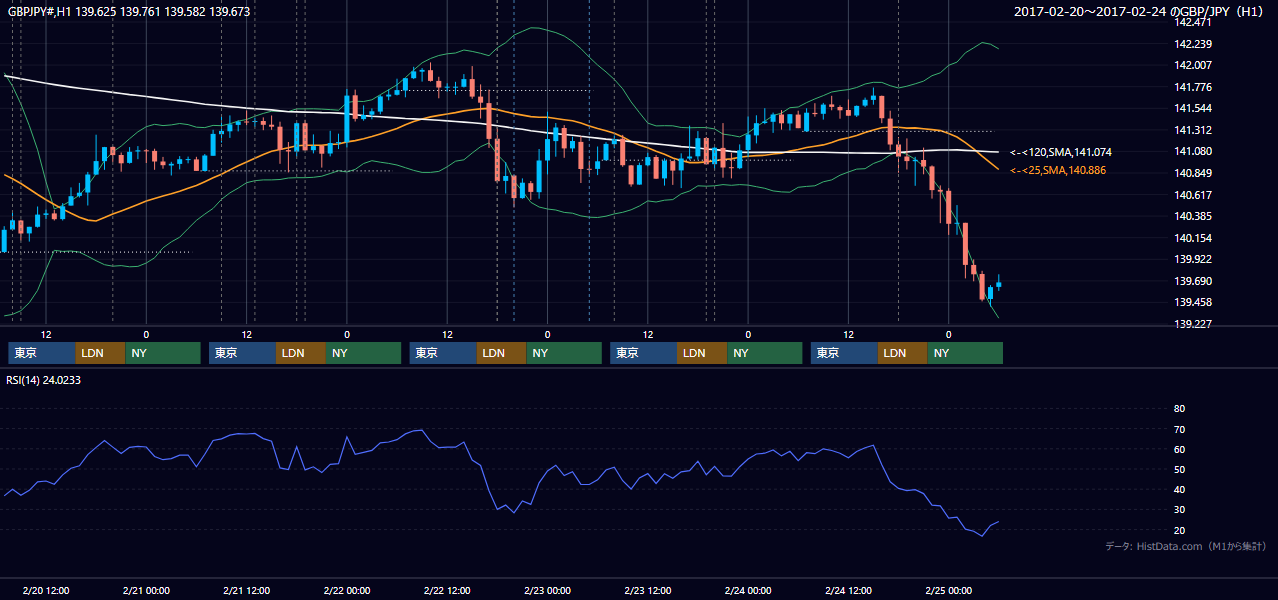Click the 139.922 price axis label
This screenshot has width=1278, height=600.
(x=1194, y=259)
